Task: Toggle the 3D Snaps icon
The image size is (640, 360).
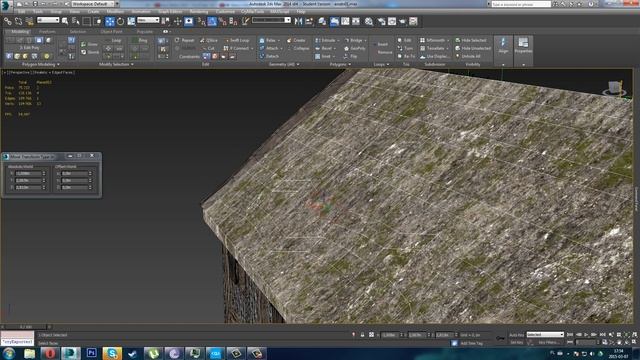Action: click(201, 21)
